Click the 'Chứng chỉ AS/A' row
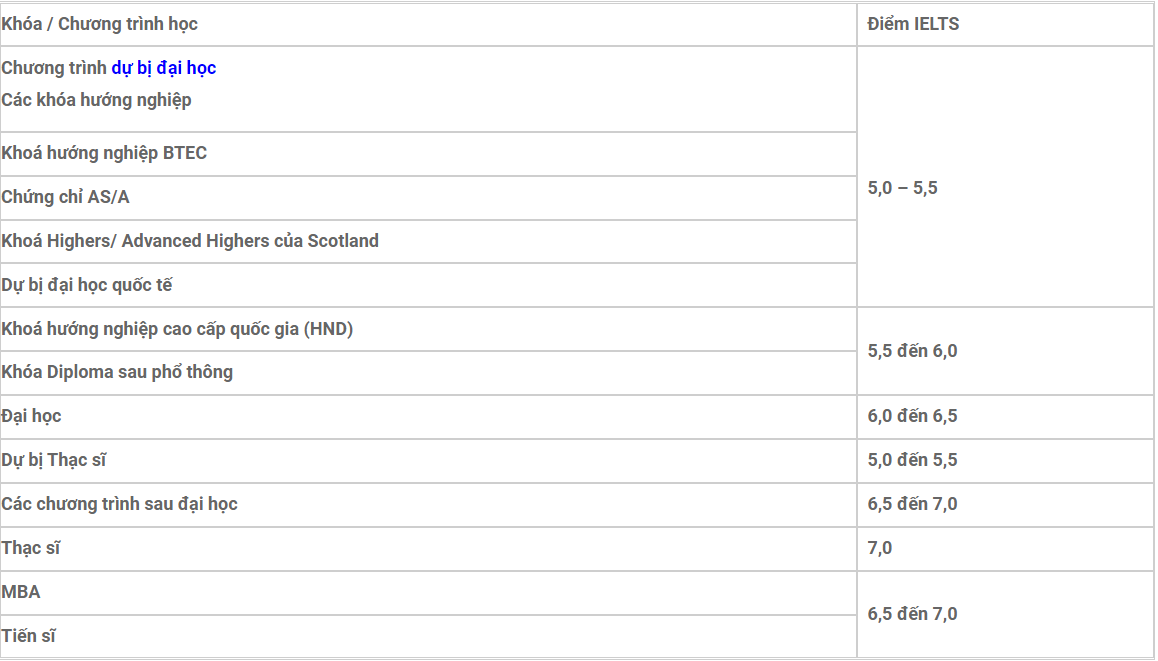Viewport: 1158px width, 661px height. click(x=66, y=197)
